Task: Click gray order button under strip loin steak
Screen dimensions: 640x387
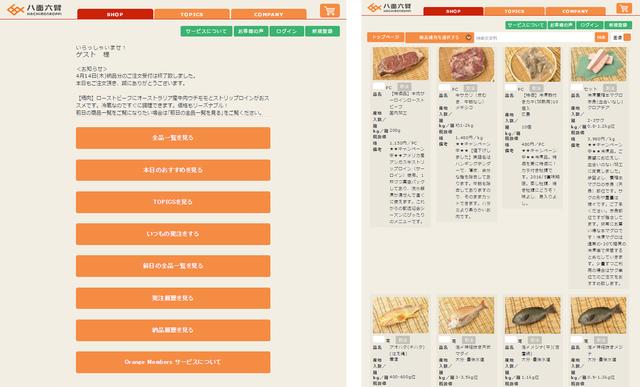Action: point(404,87)
